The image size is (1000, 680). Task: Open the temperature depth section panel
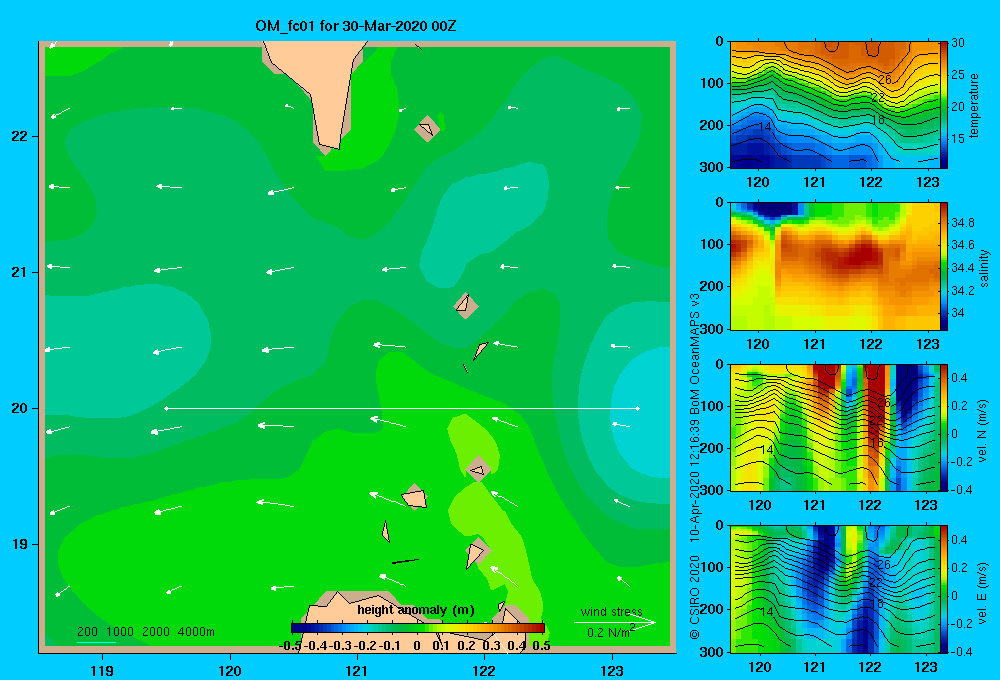tap(835, 105)
